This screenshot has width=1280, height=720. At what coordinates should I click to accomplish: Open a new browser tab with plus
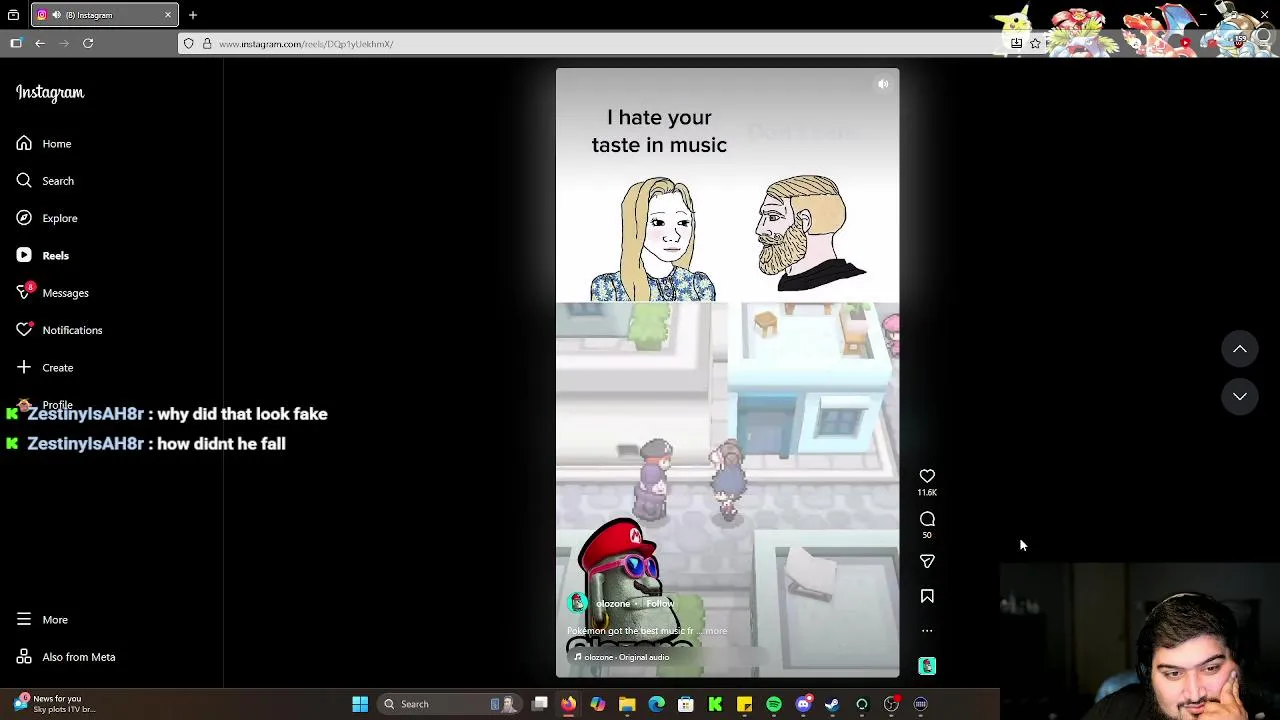pyautogui.click(x=193, y=15)
